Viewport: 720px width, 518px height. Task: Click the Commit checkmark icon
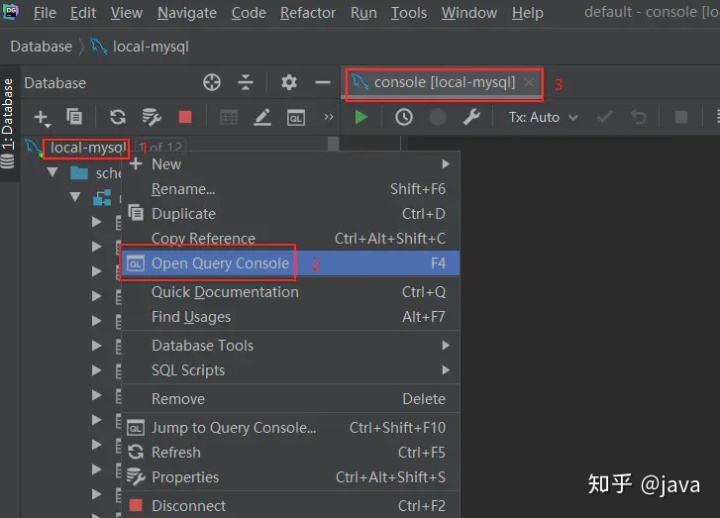(x=604, y=118)
